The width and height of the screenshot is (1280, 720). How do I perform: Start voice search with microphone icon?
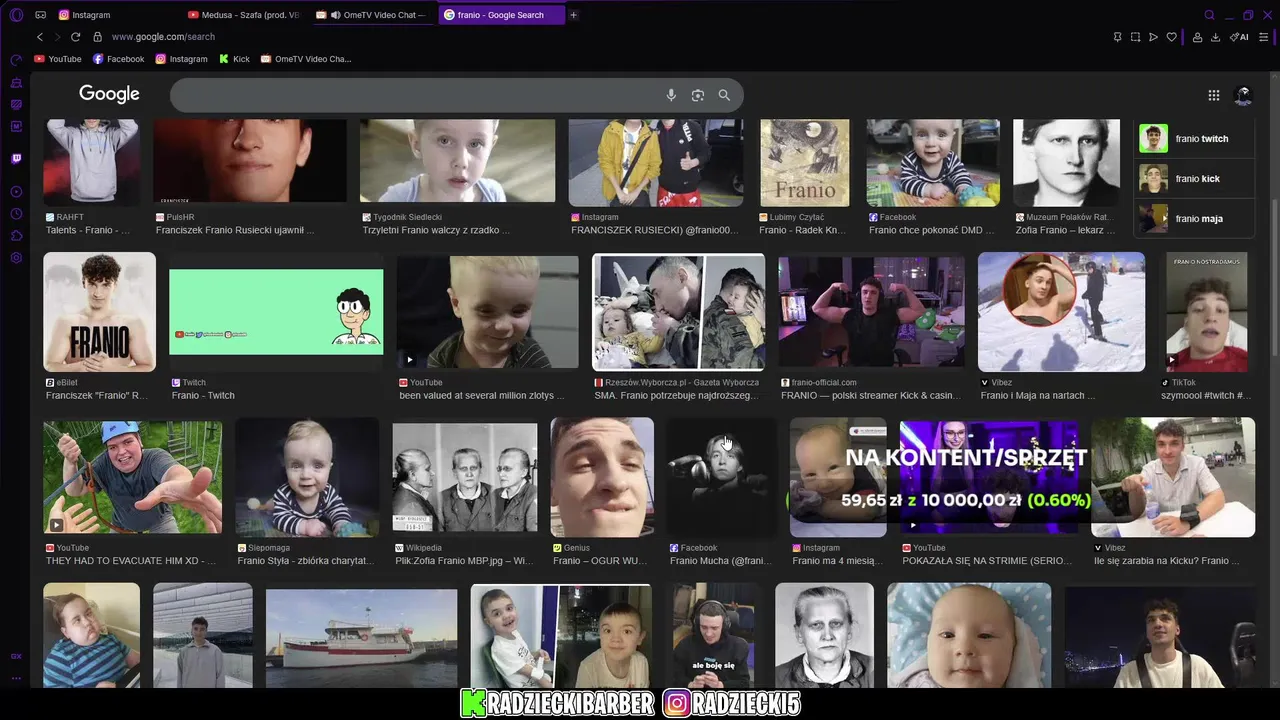pyautogui.click(x=671, y=95)
